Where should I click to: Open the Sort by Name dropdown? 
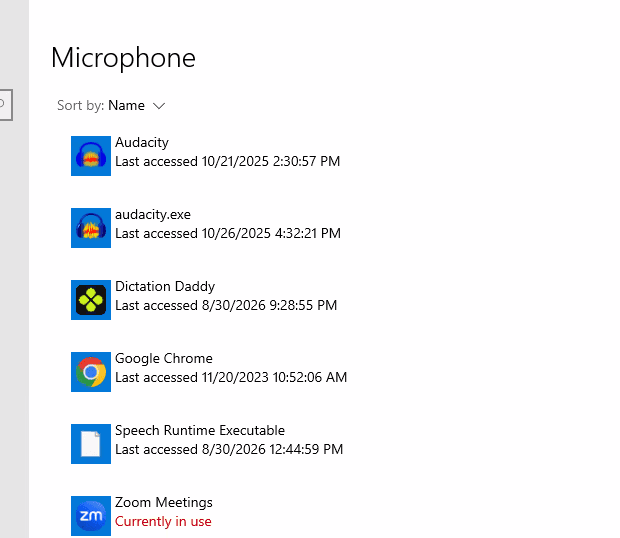point(111,106)
